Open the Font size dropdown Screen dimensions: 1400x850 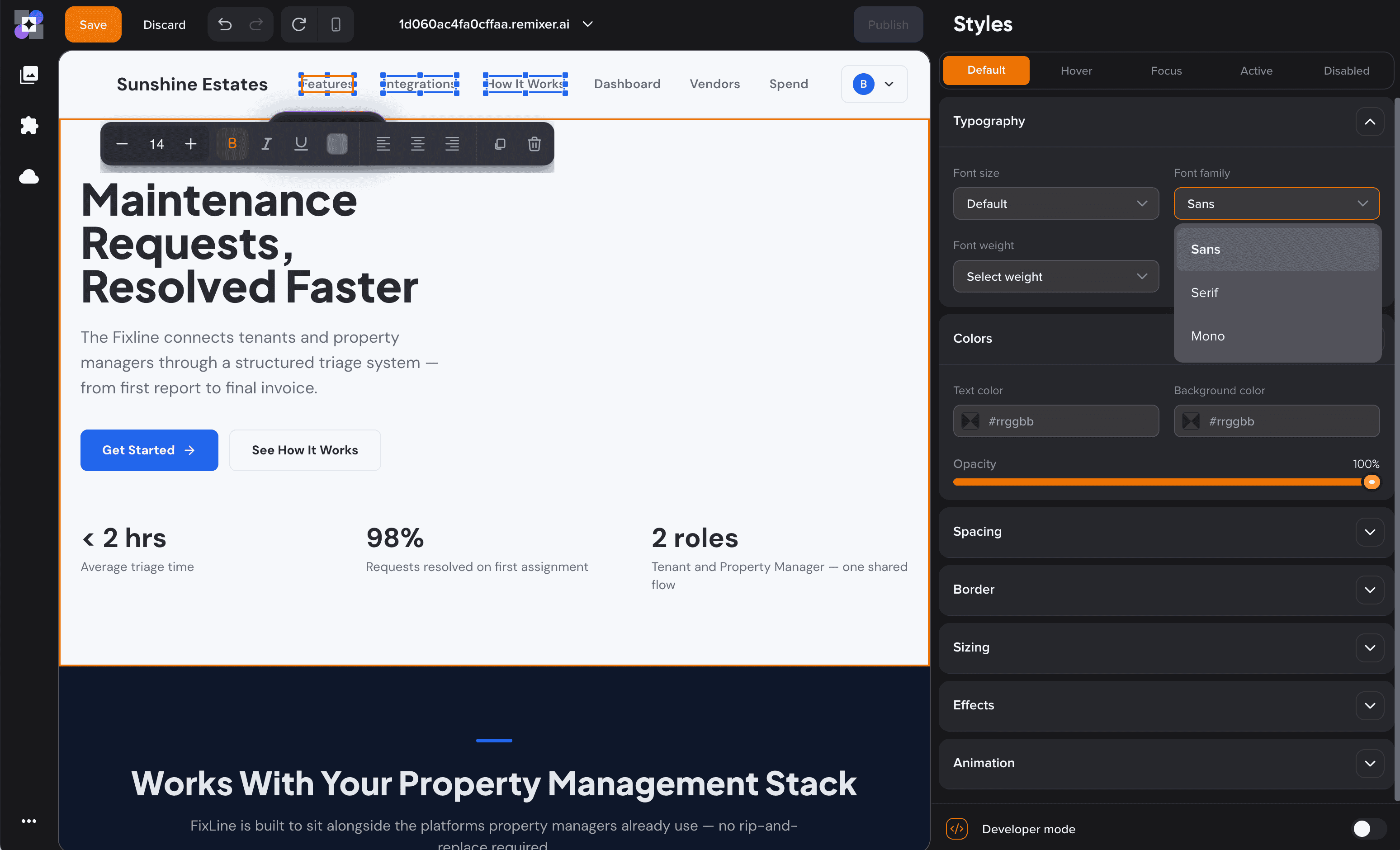1056,203
